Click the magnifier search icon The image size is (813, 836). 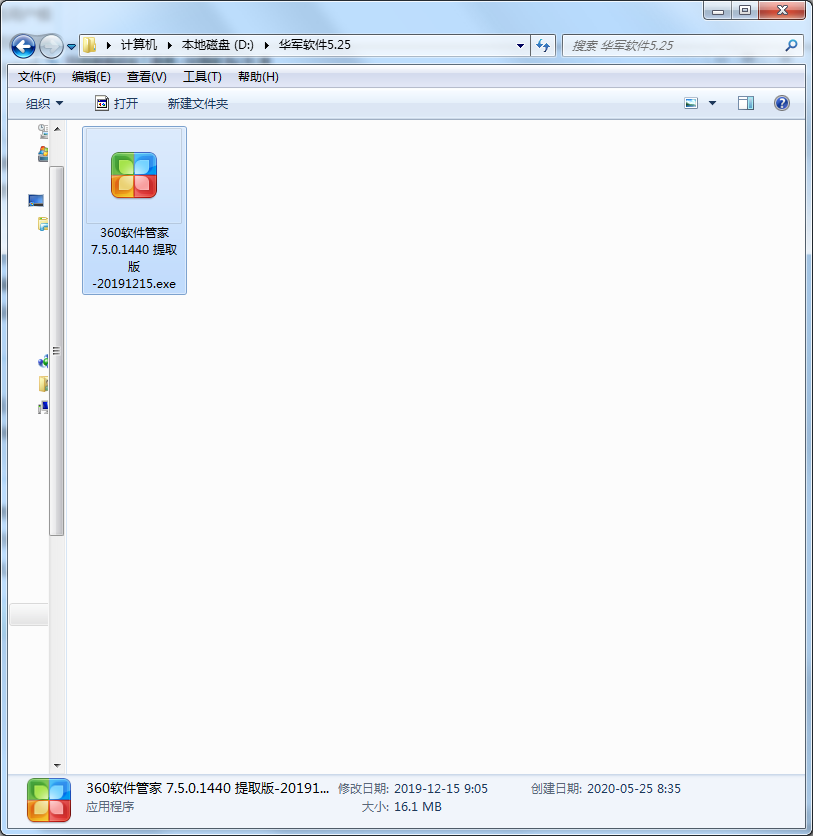[791, 45]
